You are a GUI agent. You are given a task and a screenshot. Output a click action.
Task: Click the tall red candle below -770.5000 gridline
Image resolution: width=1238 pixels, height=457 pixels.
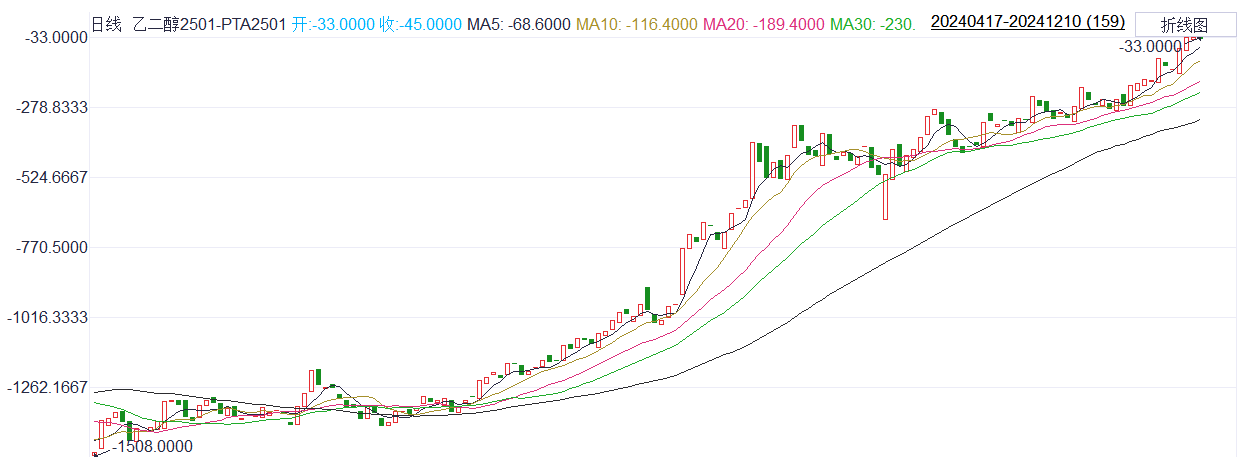click(682, 270)
